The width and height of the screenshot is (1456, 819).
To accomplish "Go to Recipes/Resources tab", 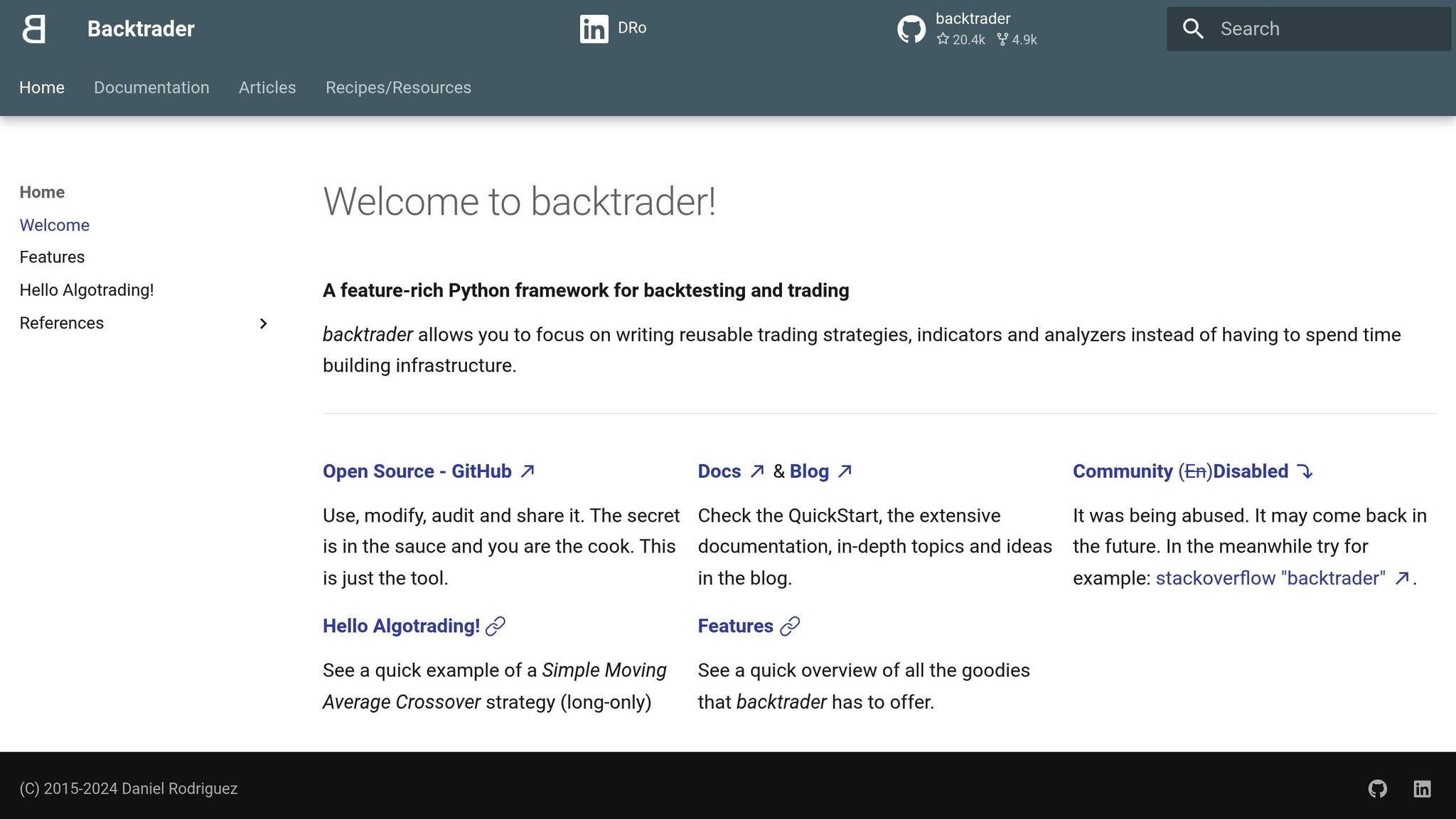I will click(x=398, y=87).
